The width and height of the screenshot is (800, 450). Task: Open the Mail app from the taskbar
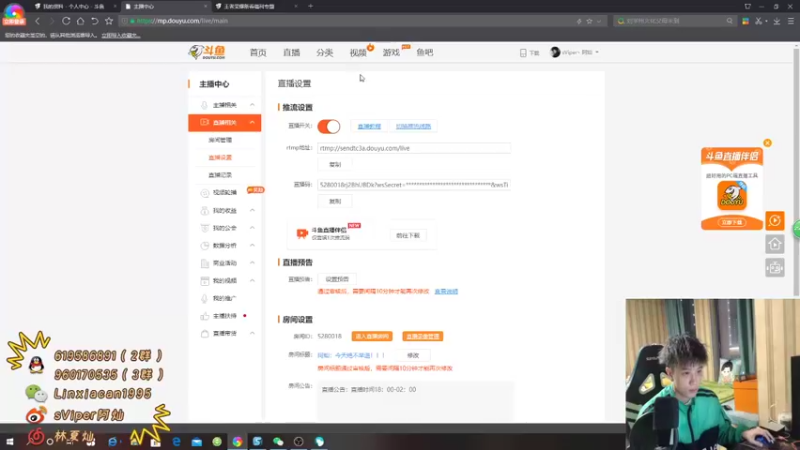point(197,441)
